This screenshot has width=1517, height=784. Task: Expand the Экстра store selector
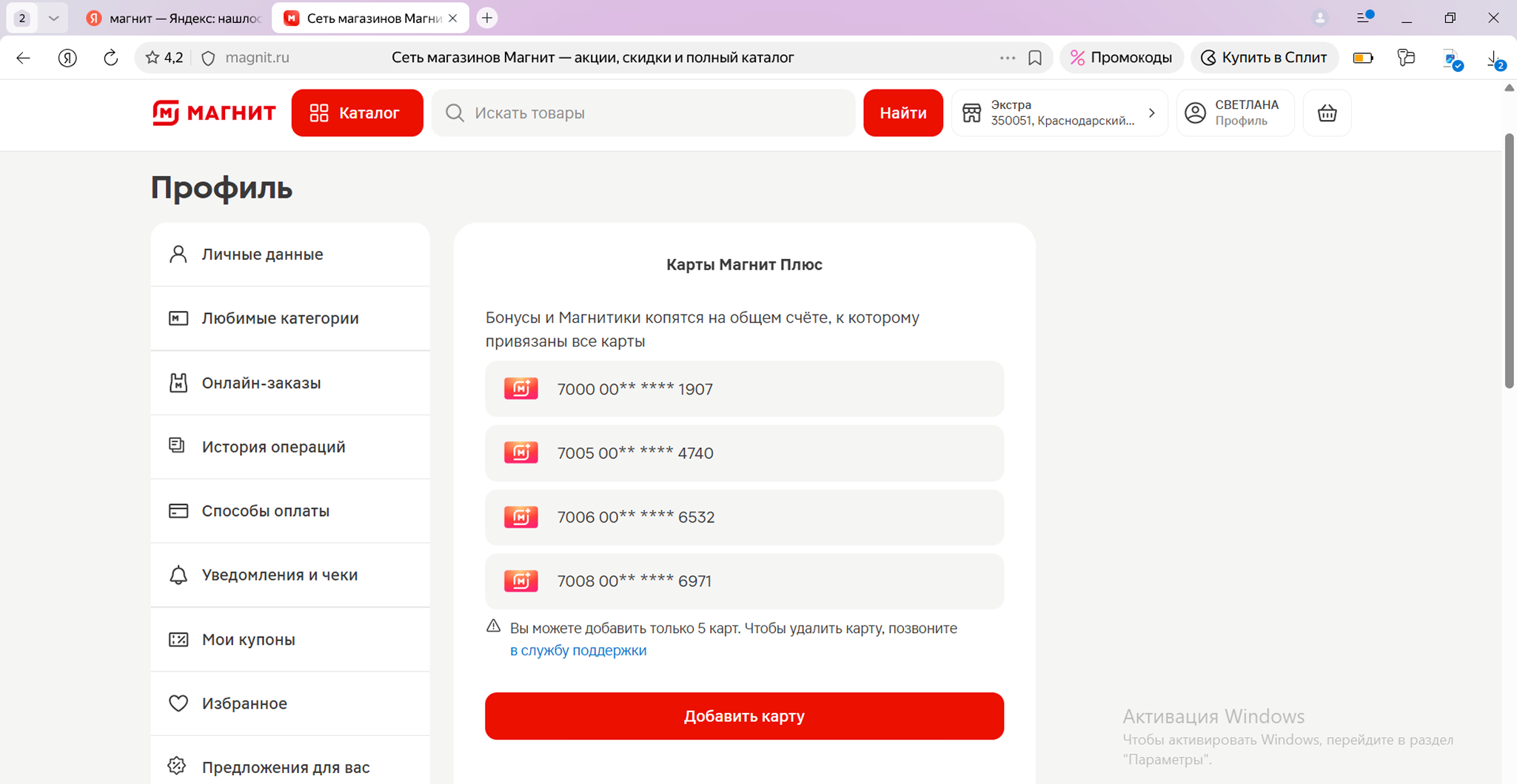point(1059,113)
